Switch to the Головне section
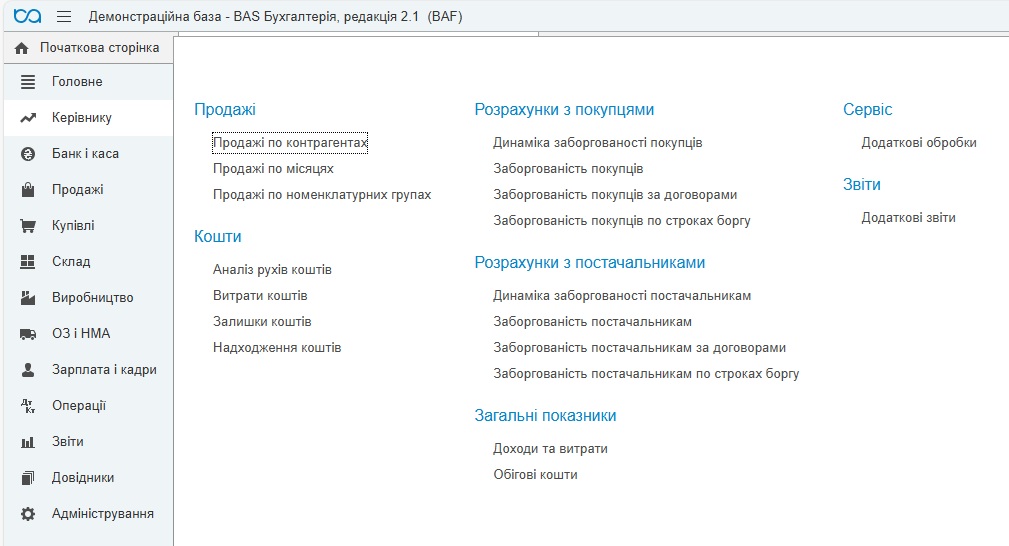 pos(77,82)
